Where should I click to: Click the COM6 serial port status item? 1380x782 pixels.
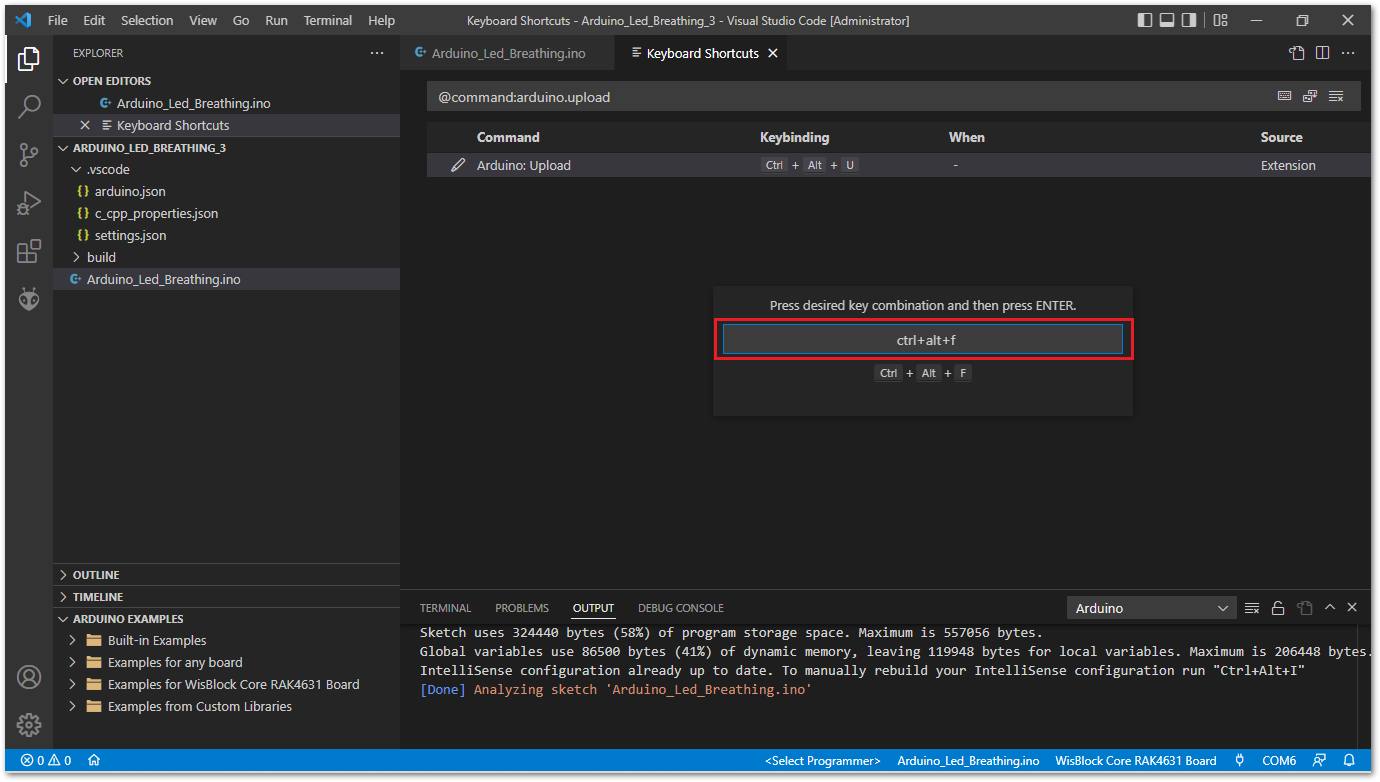pos(1279,760)
